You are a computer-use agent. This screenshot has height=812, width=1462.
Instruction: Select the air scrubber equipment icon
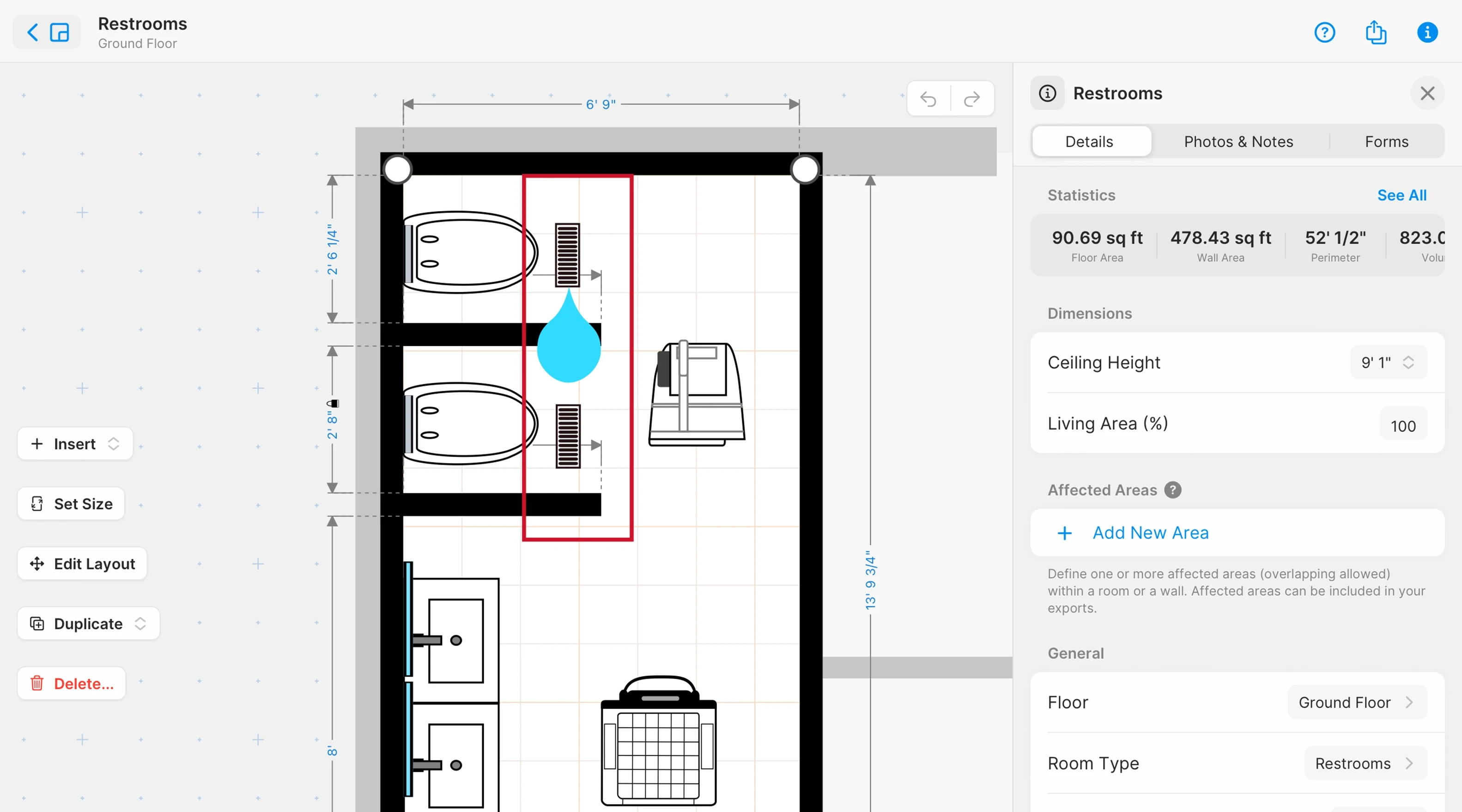658,743
